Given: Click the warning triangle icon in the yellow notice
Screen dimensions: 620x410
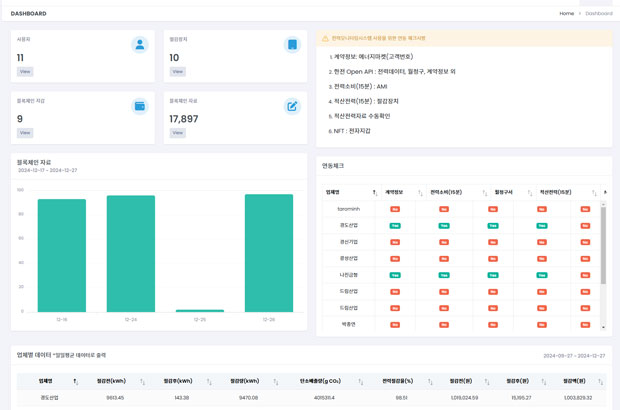Looking at the screenshot, I should (325, 39).
